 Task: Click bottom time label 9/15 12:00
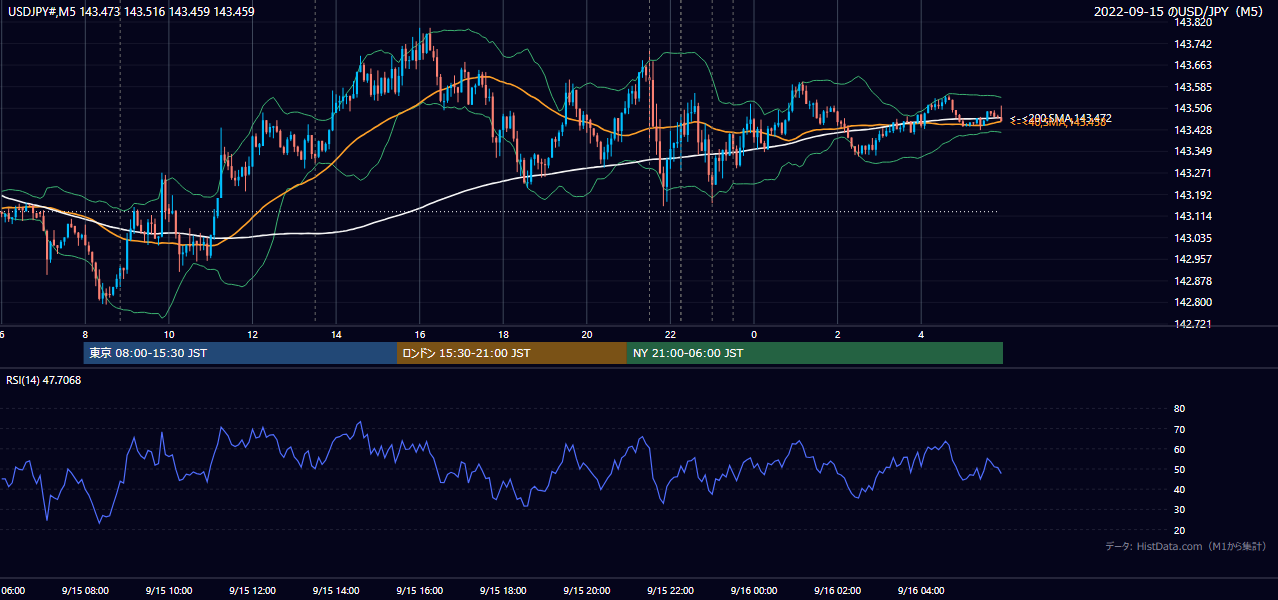252,591
